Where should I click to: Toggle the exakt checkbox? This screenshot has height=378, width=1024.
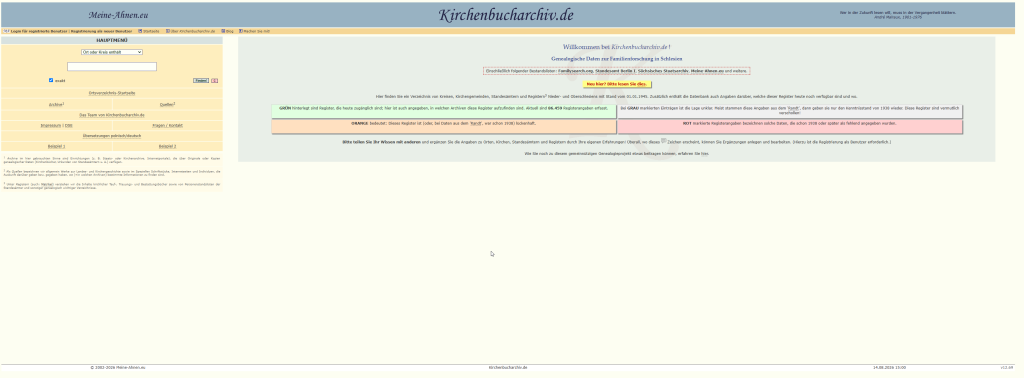51,80
